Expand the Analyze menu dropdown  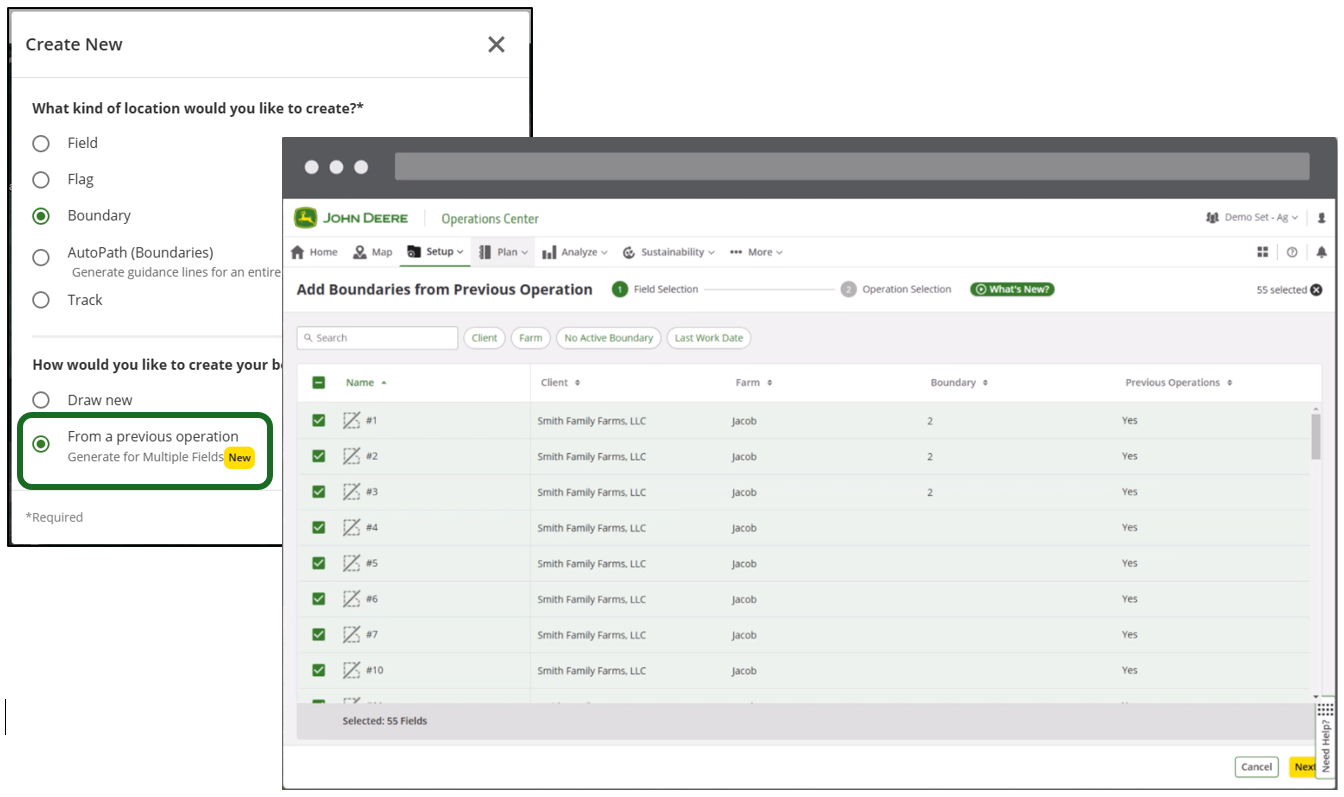click(x=575, y=252)
